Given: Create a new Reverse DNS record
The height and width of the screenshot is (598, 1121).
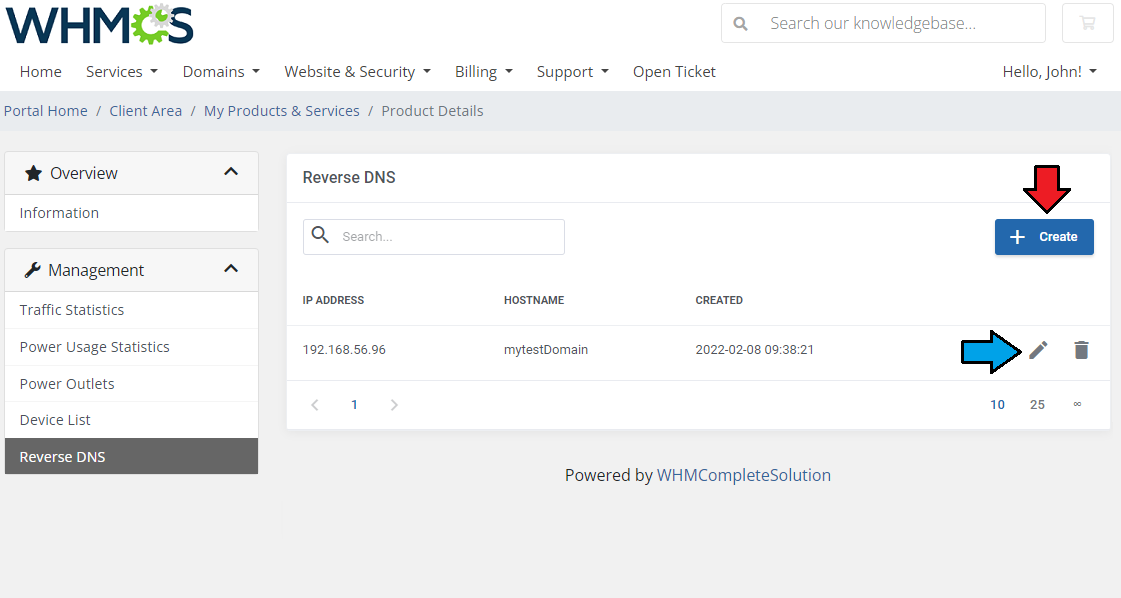Looking at the screenshot, I should pos(1044,237).
